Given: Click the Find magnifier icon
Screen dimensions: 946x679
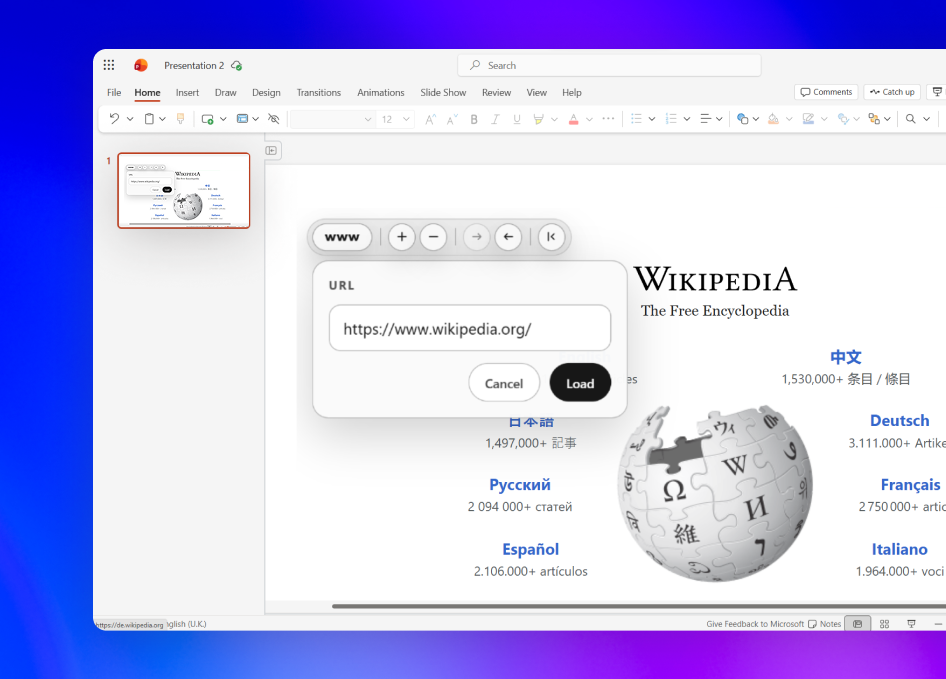Looking at the screenshot, I should click(910, 119).
